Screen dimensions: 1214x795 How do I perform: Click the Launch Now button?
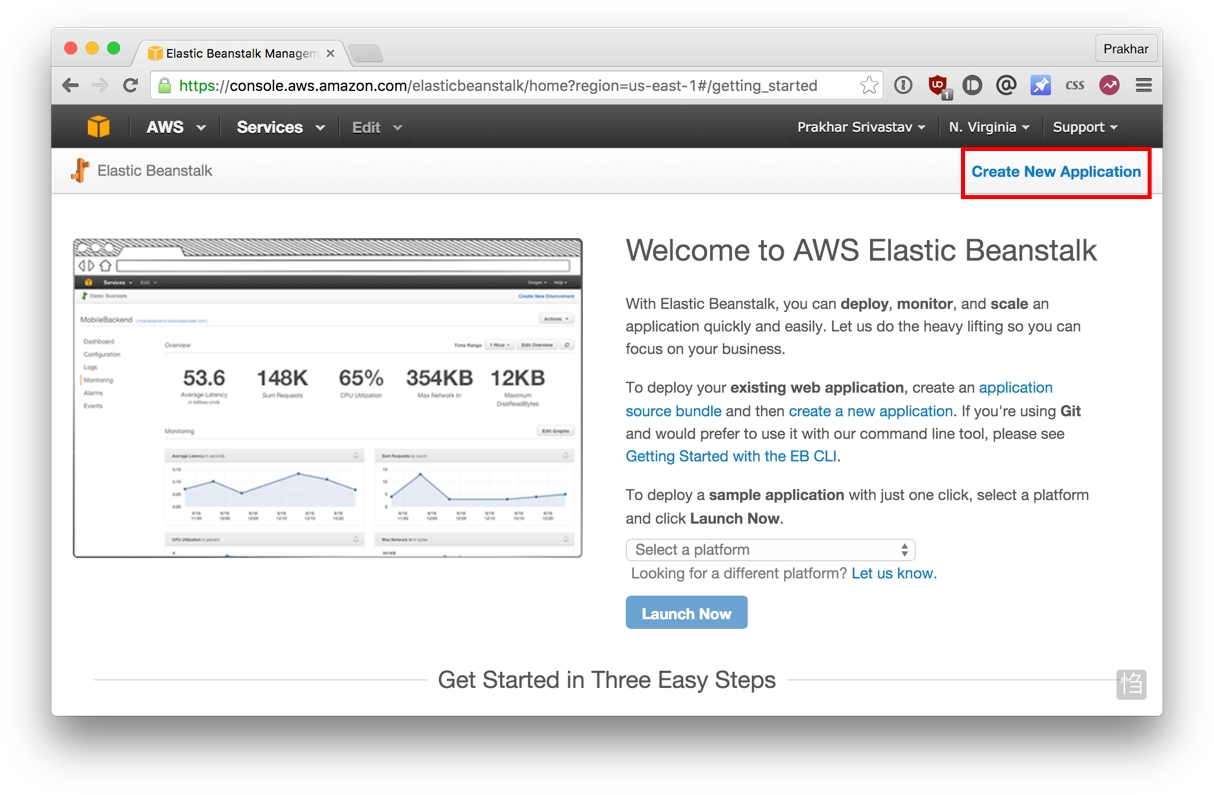(686, 613)
